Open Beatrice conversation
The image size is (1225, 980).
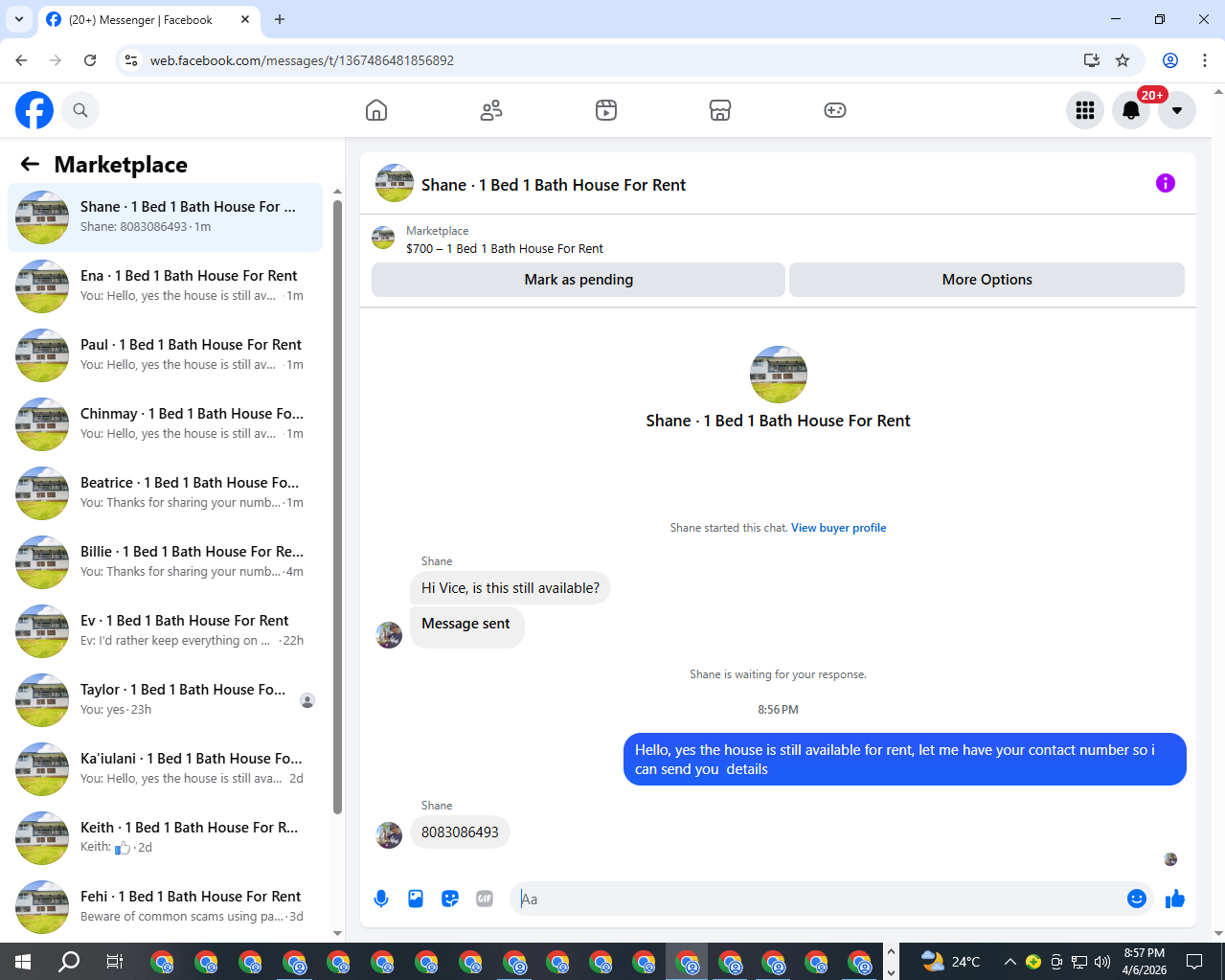click(x=165, y=493)
